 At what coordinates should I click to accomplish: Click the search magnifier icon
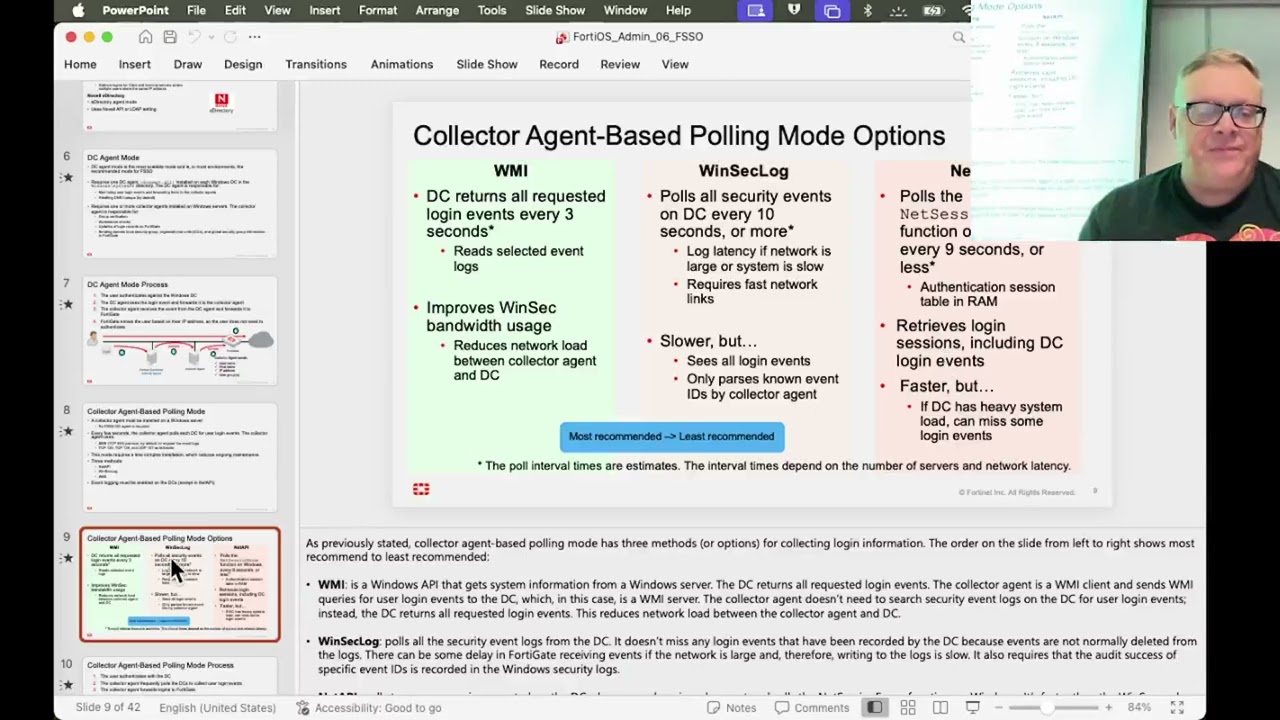958,37
